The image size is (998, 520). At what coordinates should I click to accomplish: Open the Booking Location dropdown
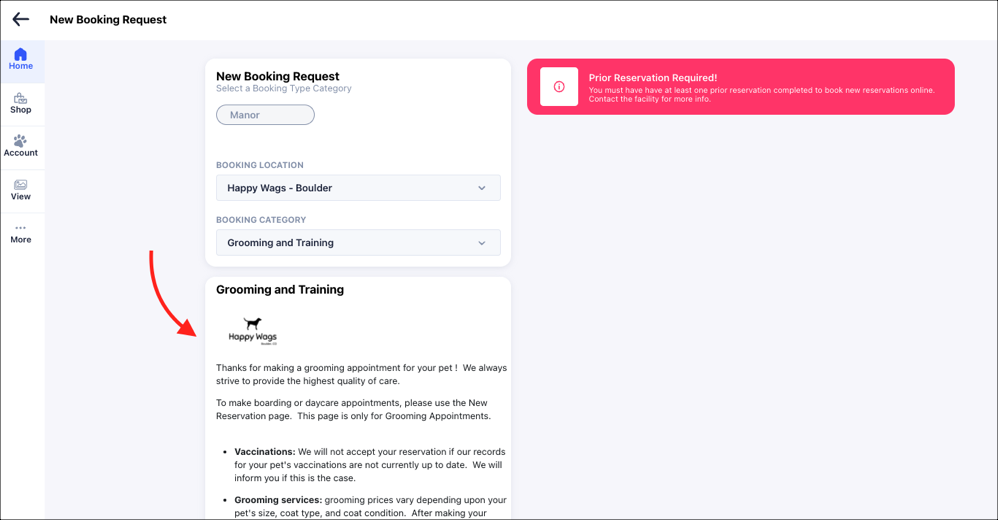358,188
